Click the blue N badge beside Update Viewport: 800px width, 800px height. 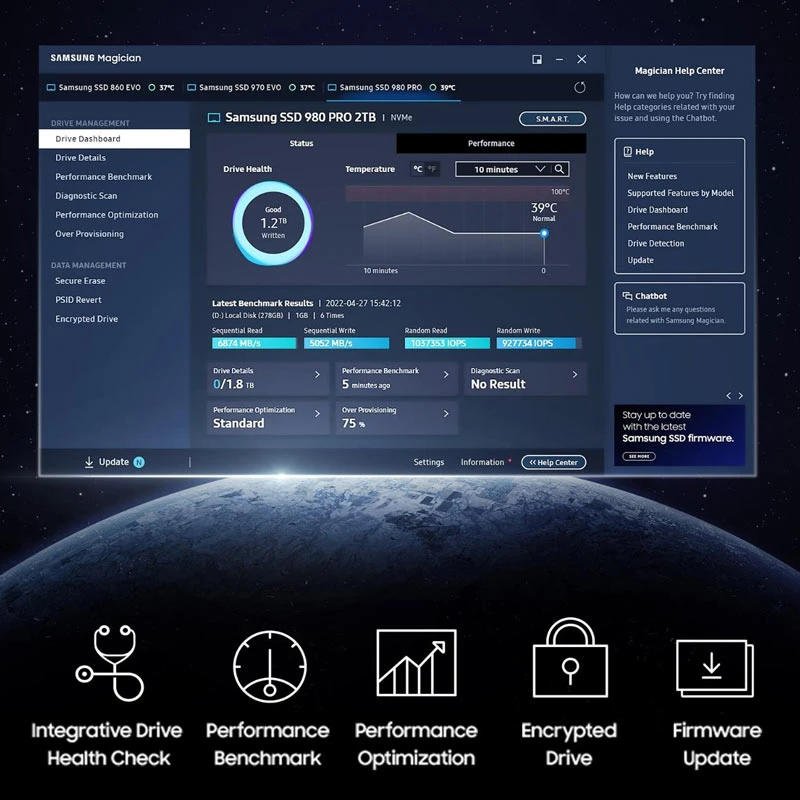coord(139,462)
